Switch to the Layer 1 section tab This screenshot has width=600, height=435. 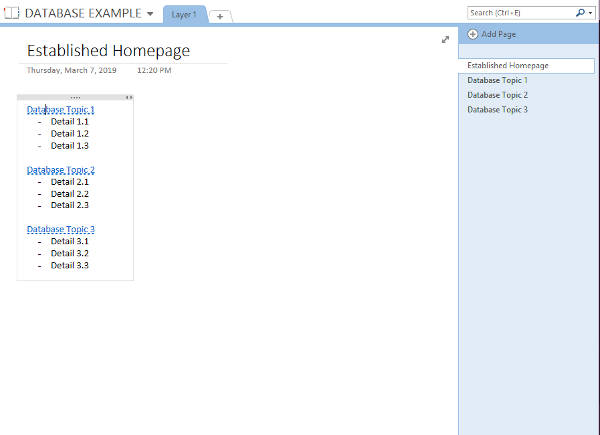(184, 15)
